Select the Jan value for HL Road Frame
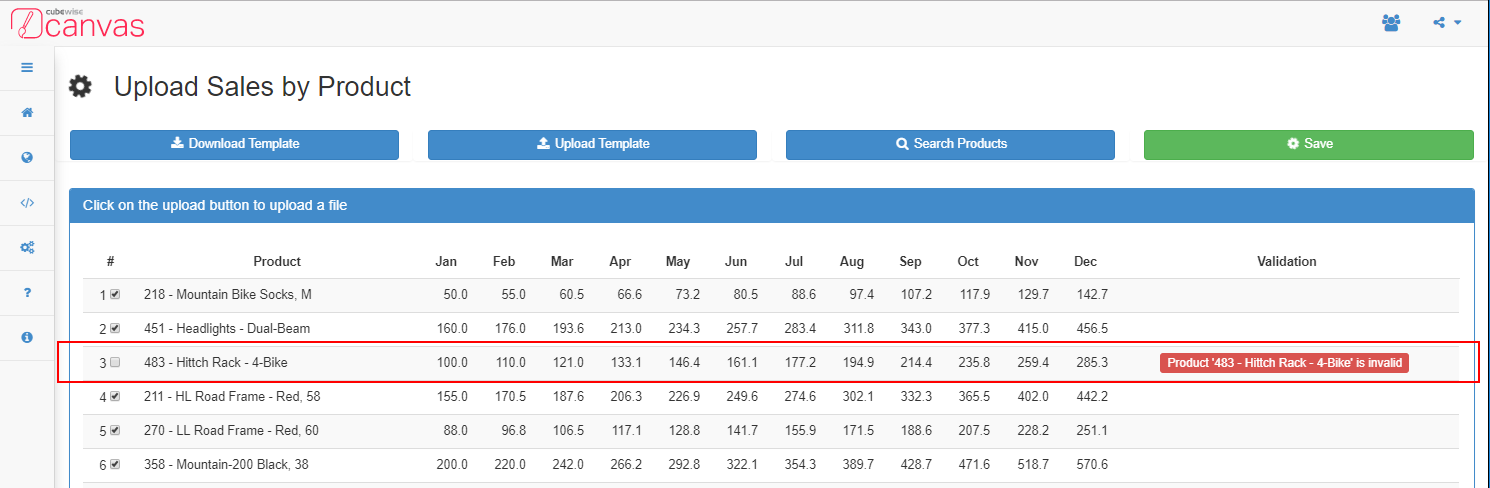 tap(452, 397)
